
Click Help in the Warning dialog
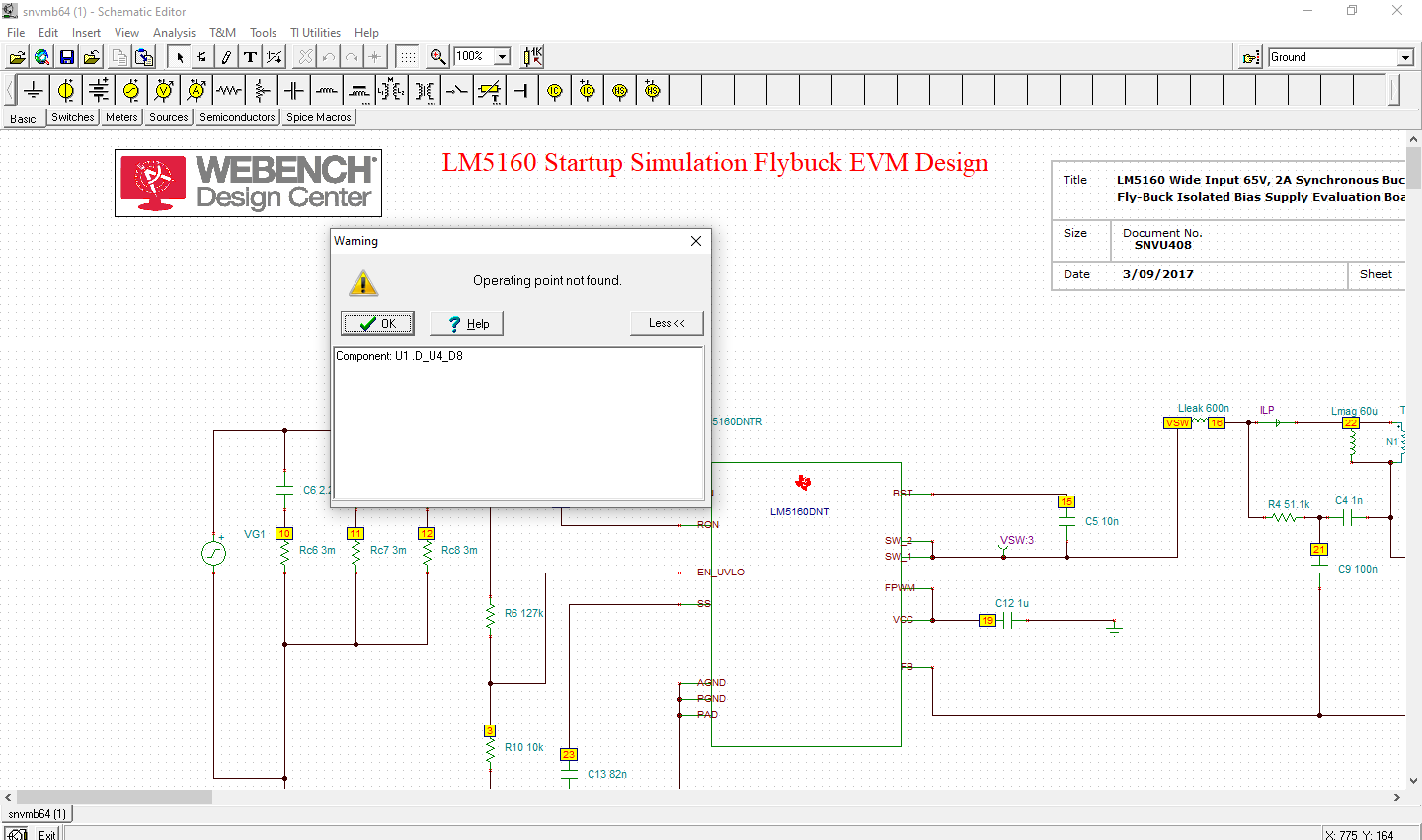click(x=466, y=323)
